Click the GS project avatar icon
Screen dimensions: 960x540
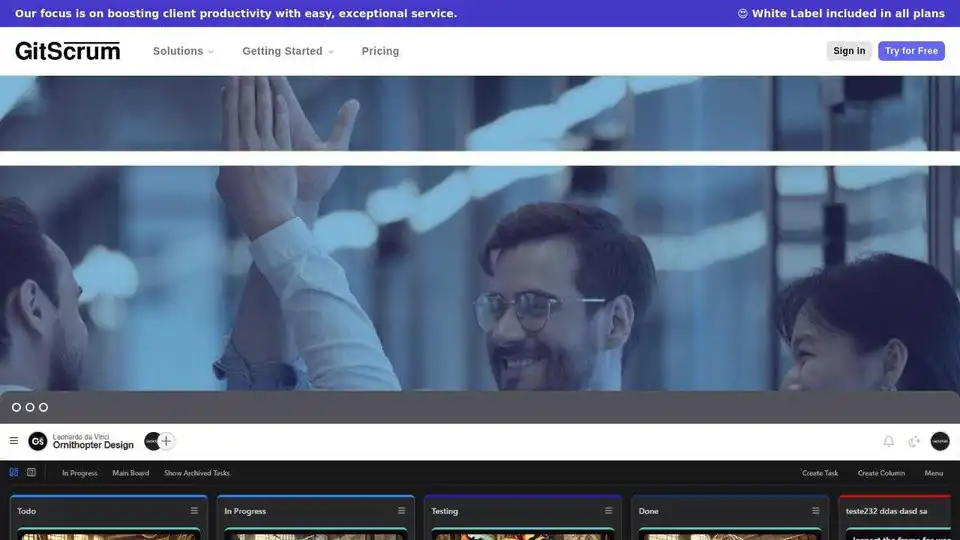pyautogui.click(x=38, y=441)
